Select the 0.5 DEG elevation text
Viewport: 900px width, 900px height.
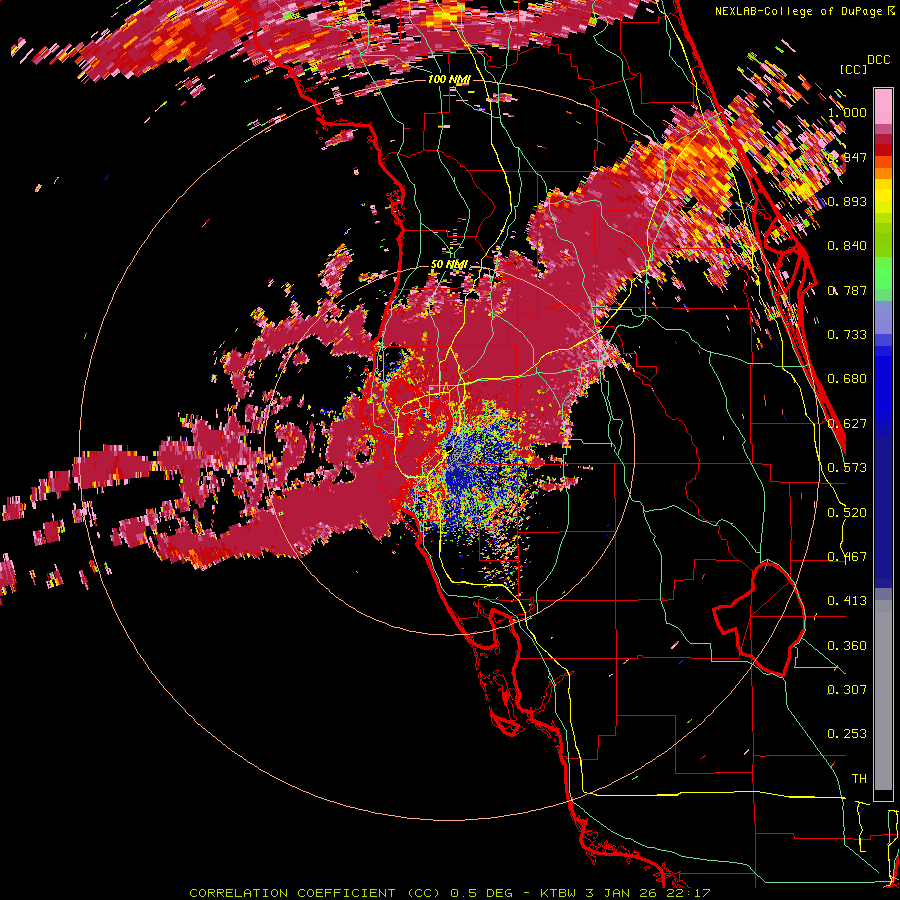click(482, 893)
